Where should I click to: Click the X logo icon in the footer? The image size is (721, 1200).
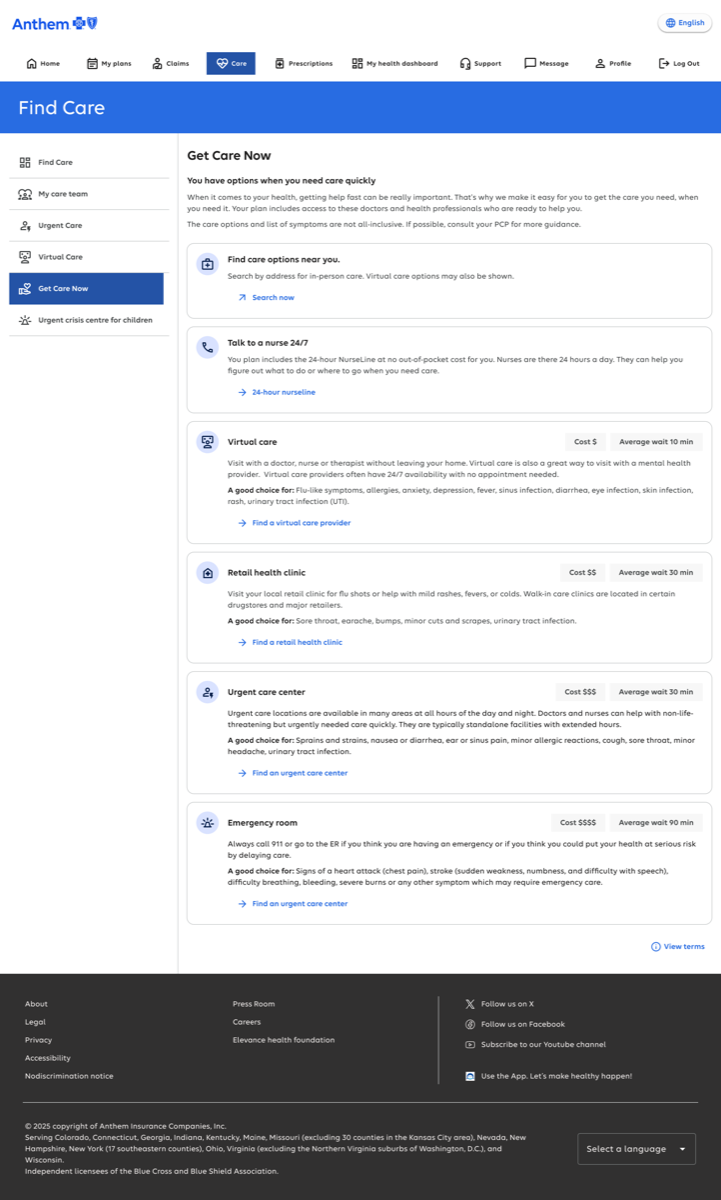[470, 1004]
